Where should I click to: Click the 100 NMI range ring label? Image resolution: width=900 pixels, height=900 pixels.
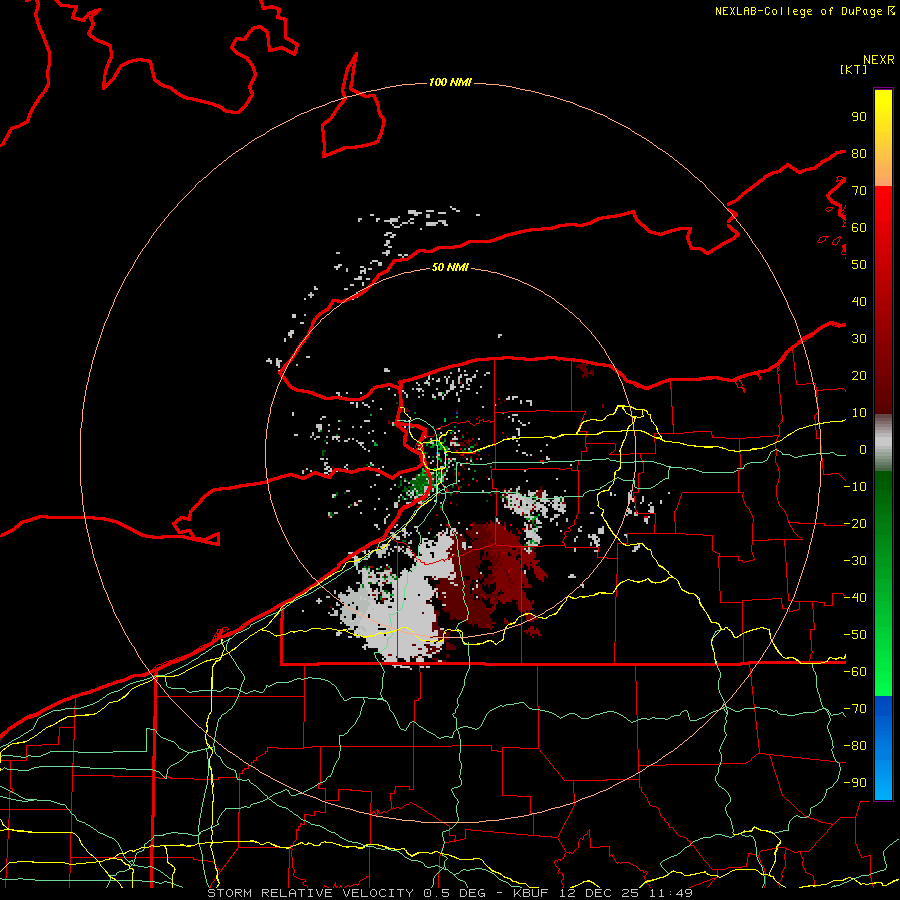[450, 82]
